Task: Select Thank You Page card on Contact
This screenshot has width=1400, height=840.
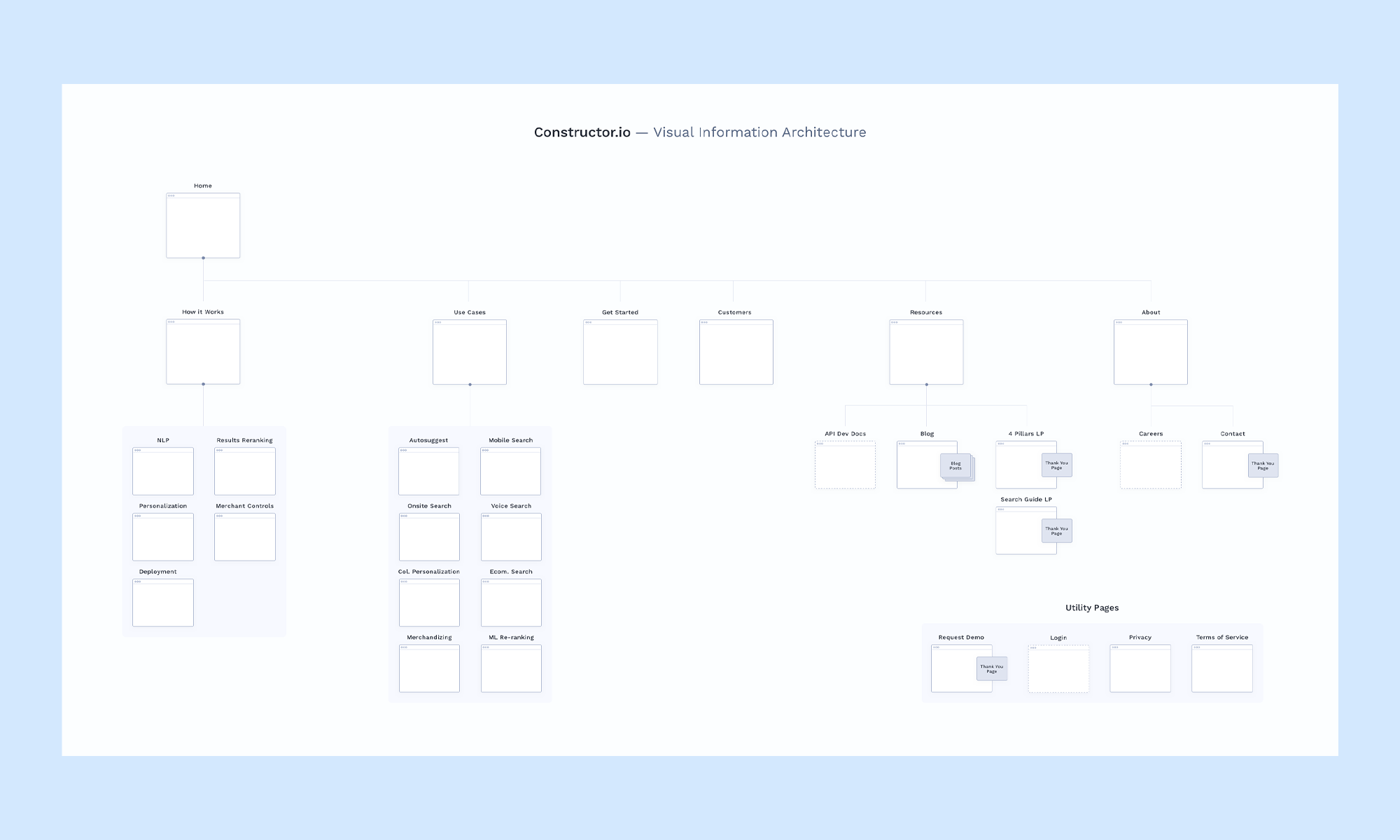Action: pos(1263,465)
